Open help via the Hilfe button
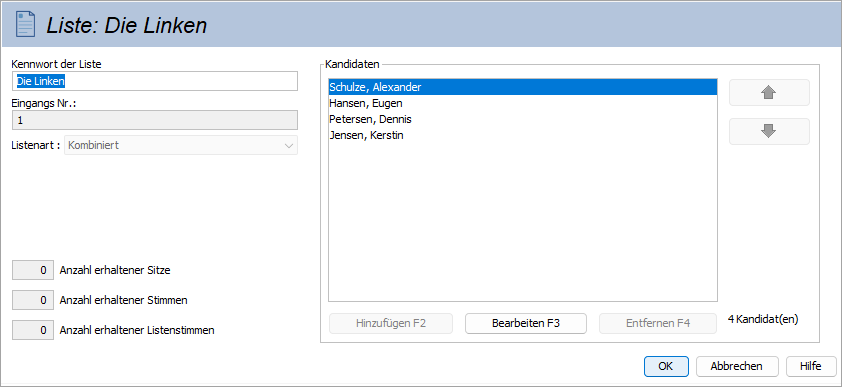Viewport: 842px width, 387px height. pyautogui.click(x=810, y=367)
